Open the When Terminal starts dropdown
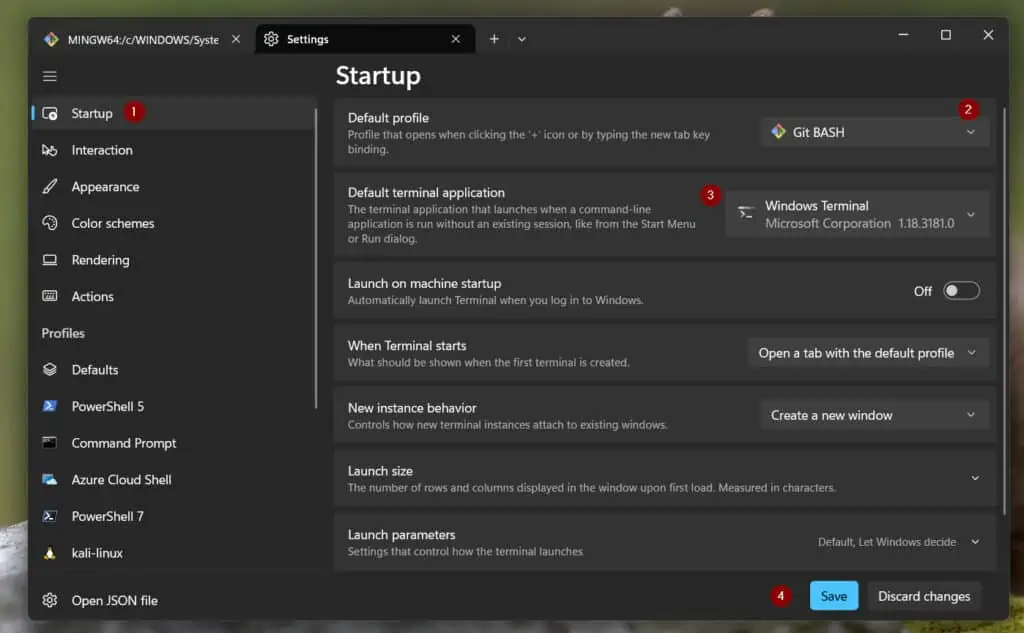Viewport: 1024px width, 633px height. (867, 353)
